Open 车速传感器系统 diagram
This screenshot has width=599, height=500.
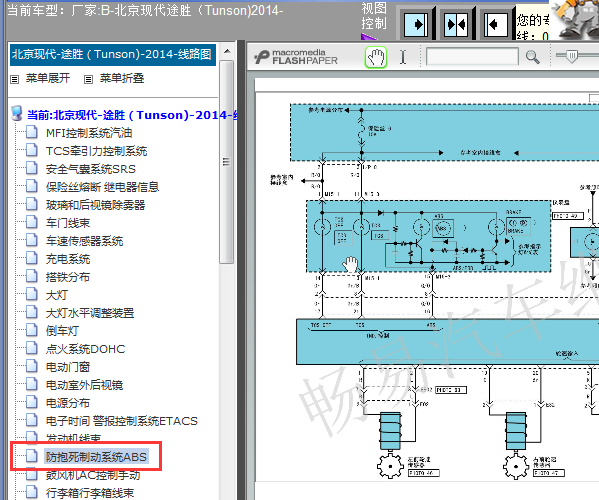84,241
